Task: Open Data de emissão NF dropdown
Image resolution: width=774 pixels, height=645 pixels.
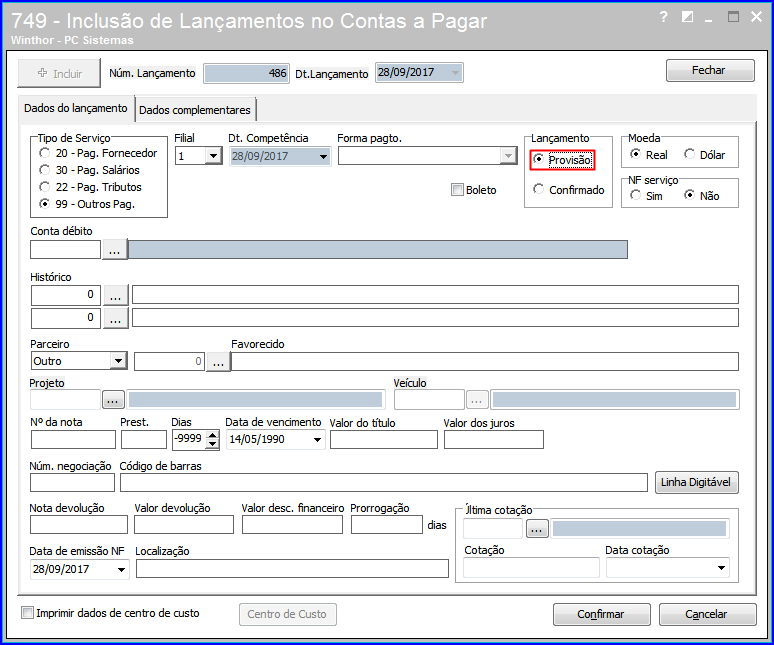Action: [121, 569]
